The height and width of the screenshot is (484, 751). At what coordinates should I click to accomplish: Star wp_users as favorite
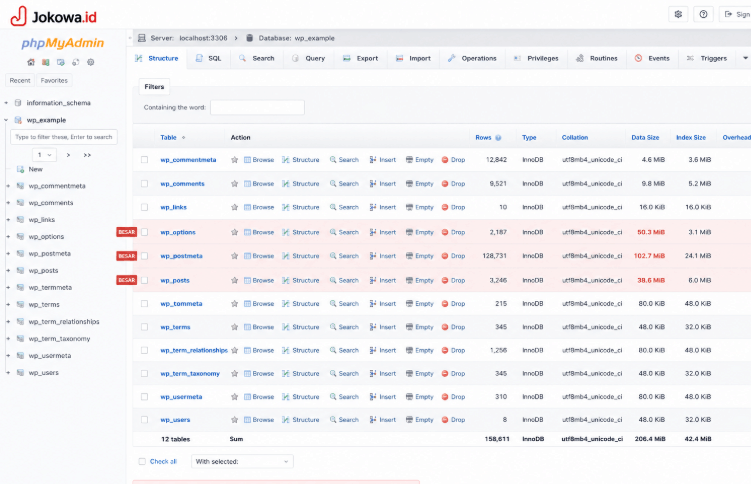pos(234,420)
